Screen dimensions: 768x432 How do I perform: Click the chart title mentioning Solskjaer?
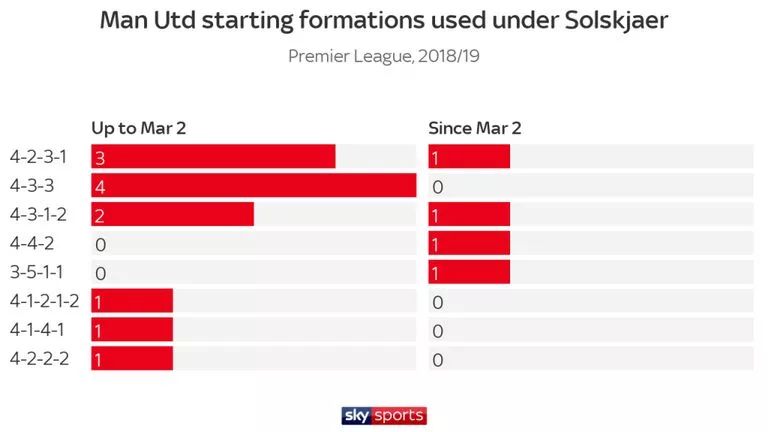[x=383, y=21]
